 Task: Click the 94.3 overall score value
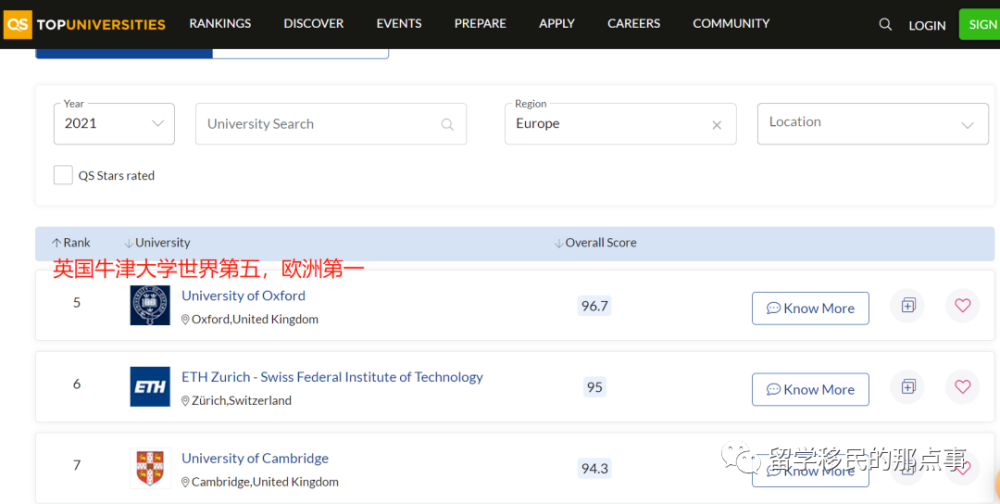tap(594, 468)
